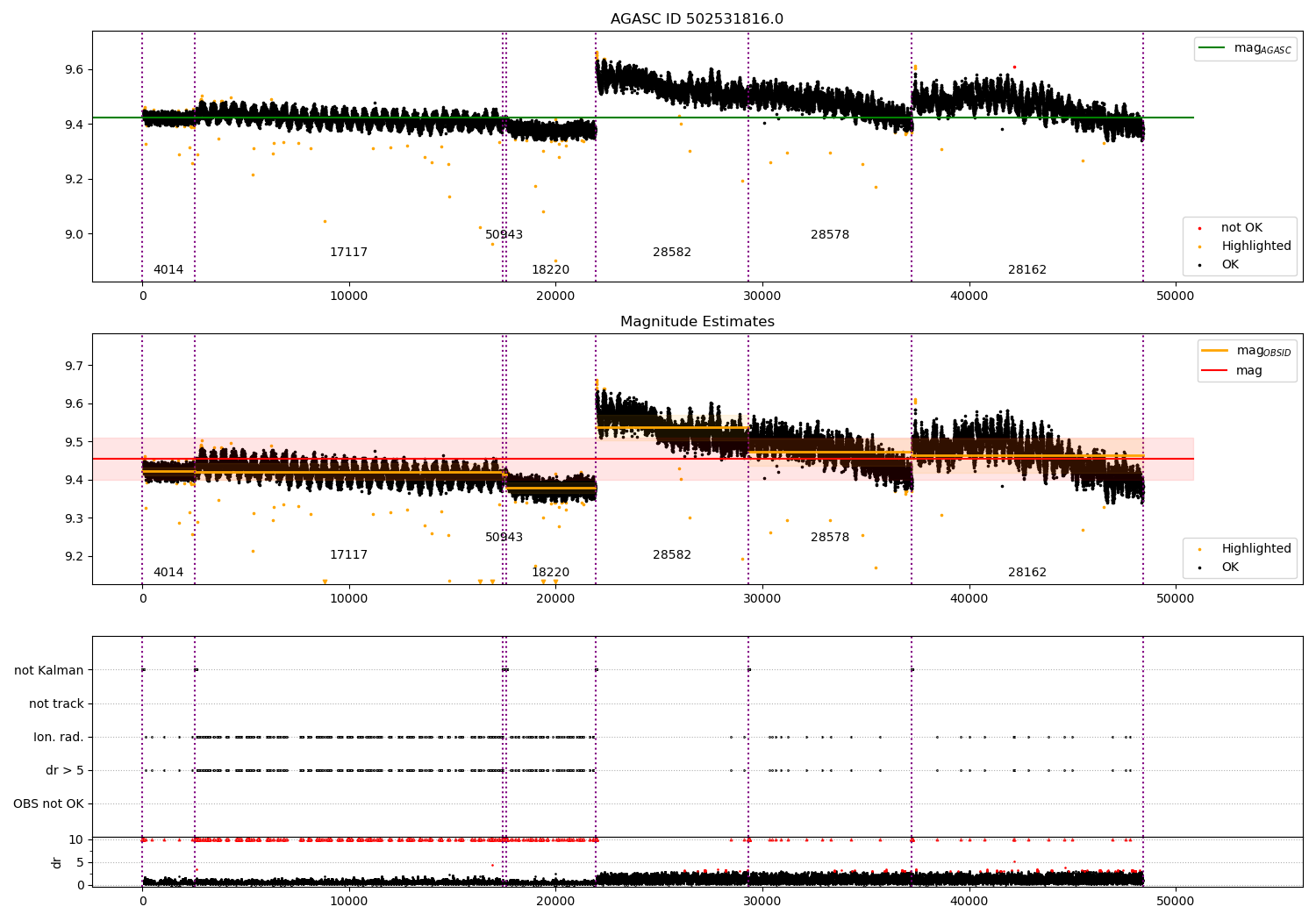The width and height of the screenshot is (1316, 921).
Task: Click obsid label 4014 in top plot
Action: (168, 270)
